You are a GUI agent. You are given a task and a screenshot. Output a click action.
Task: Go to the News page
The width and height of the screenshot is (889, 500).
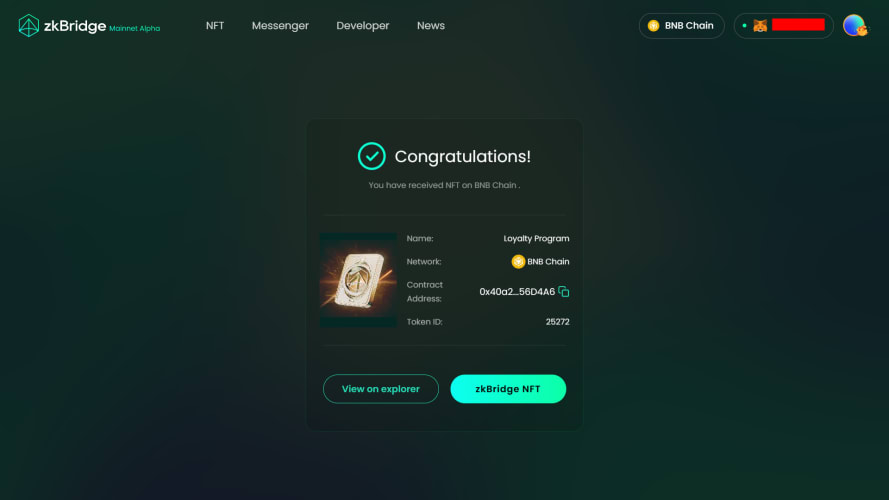tap(431, 26)
